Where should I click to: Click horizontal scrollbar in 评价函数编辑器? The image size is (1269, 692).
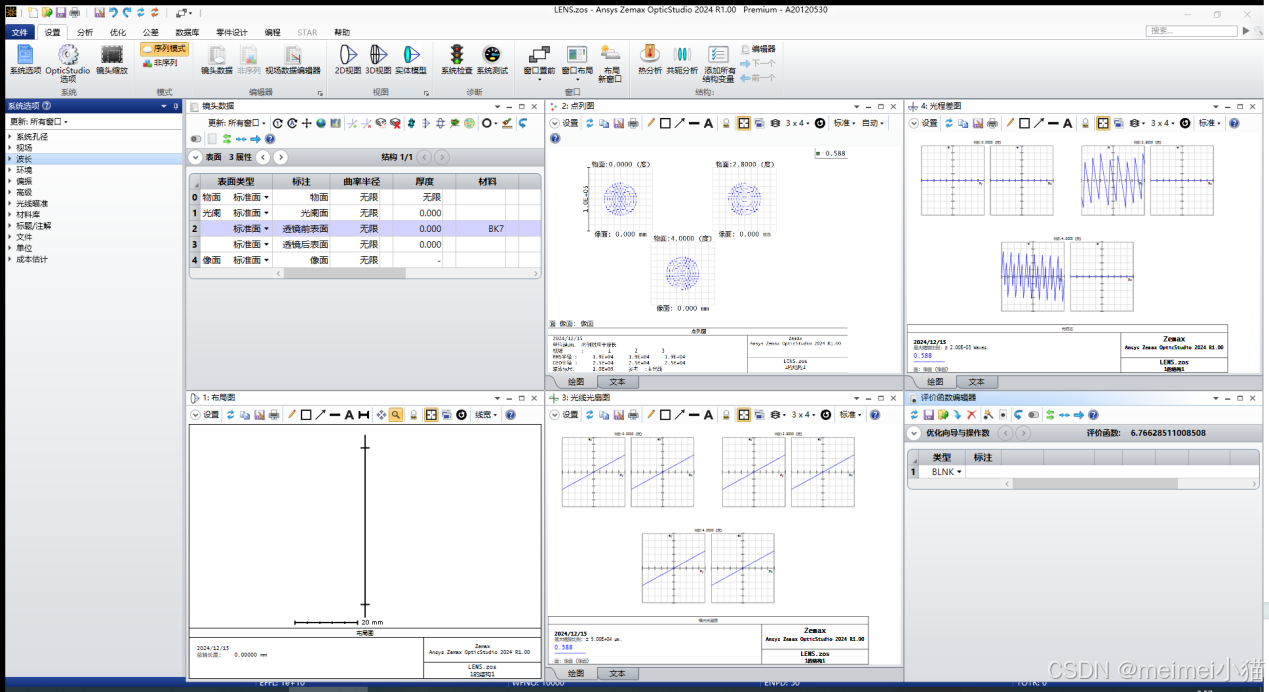click(1095, 484)
